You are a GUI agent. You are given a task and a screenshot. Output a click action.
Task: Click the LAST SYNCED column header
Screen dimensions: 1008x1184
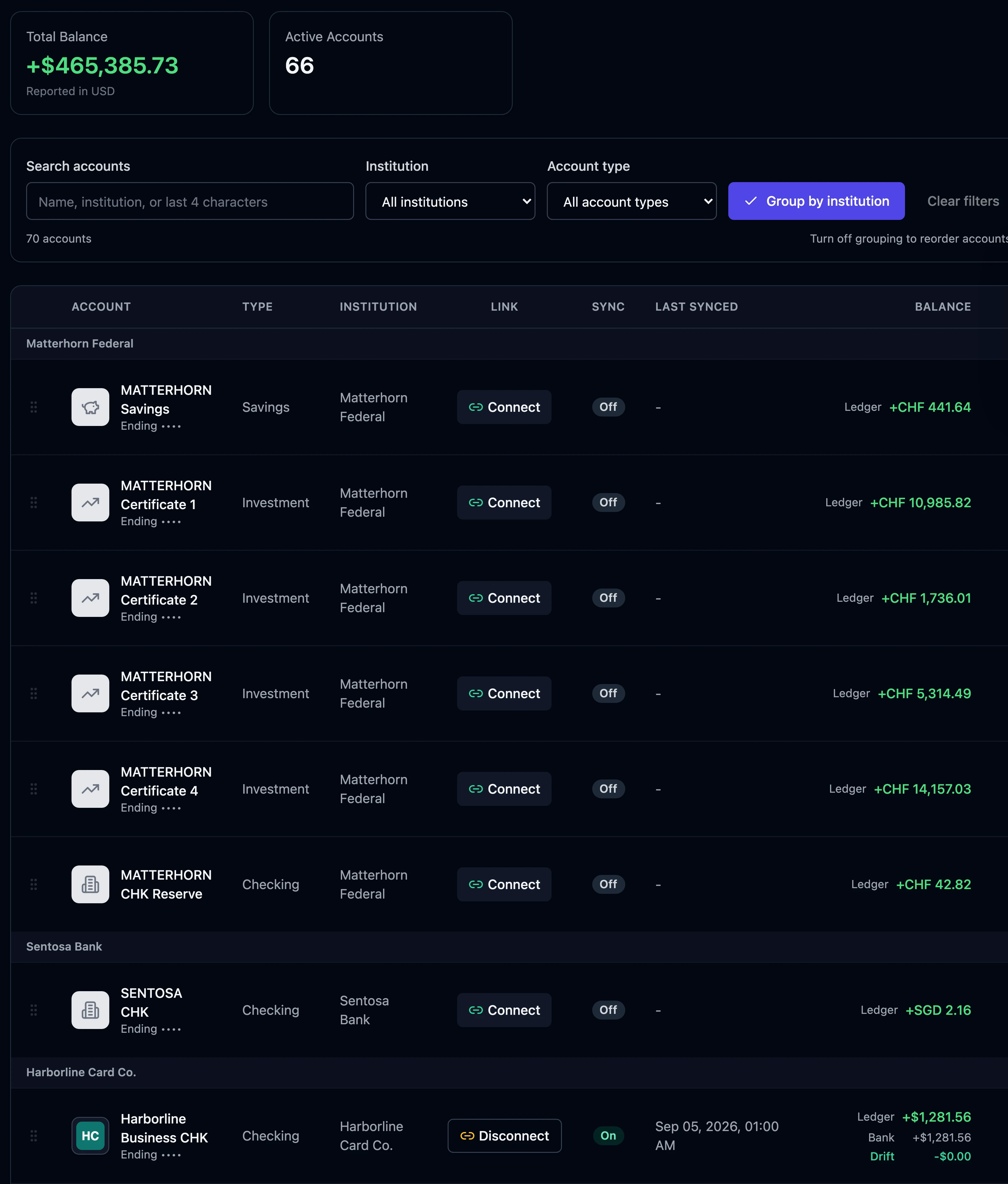tap(696, 307)
